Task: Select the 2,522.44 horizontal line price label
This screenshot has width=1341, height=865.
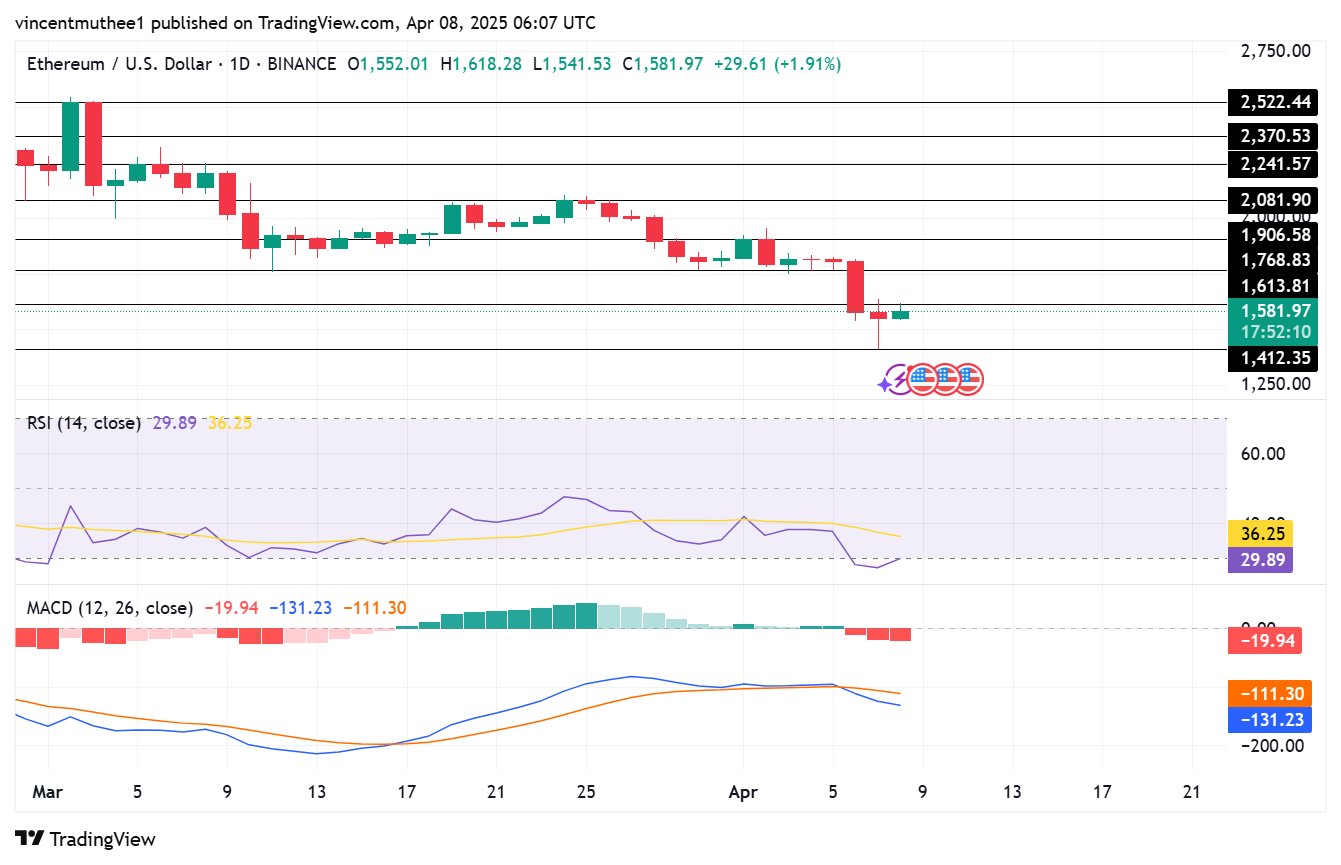Action: tap(1272, 101)
